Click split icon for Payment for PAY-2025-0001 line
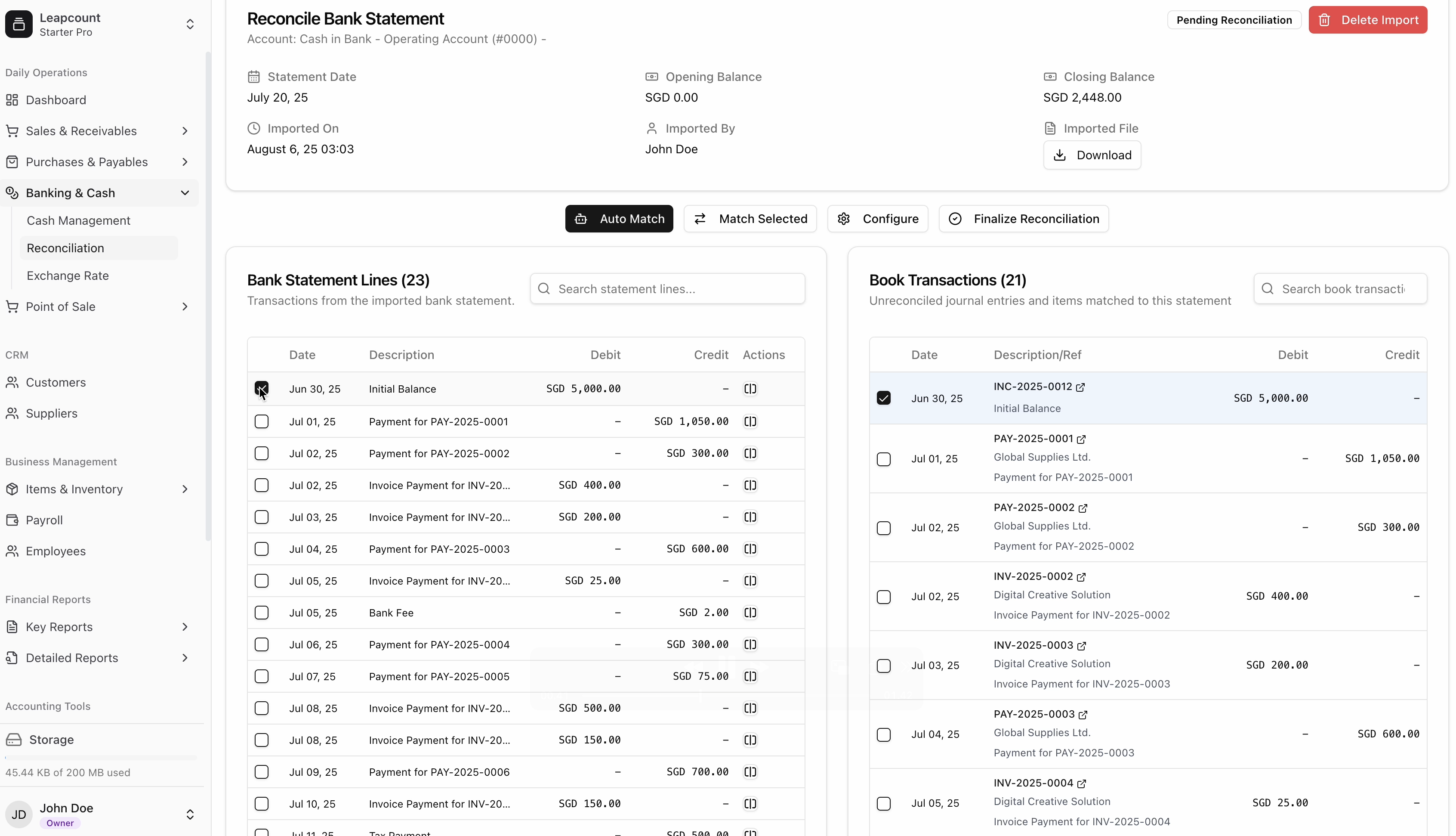 [750, 421]
